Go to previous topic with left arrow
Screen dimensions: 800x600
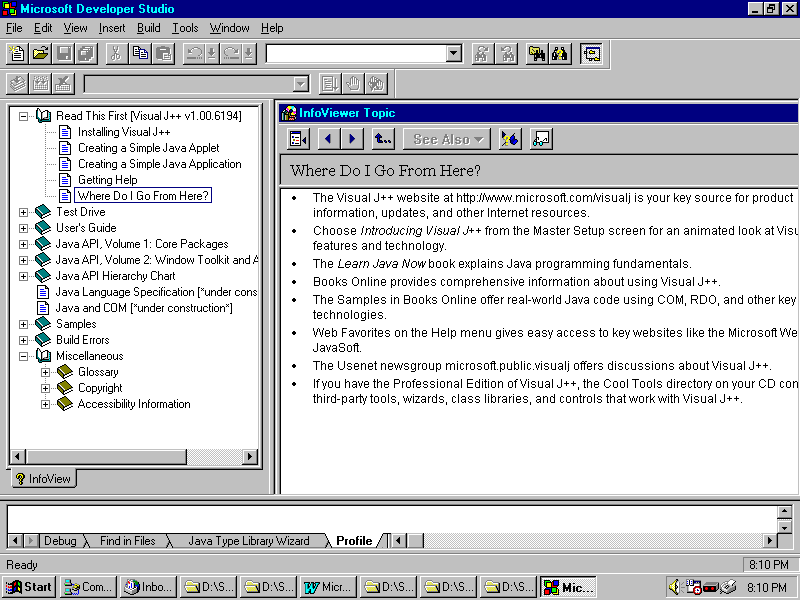[328, 139]
